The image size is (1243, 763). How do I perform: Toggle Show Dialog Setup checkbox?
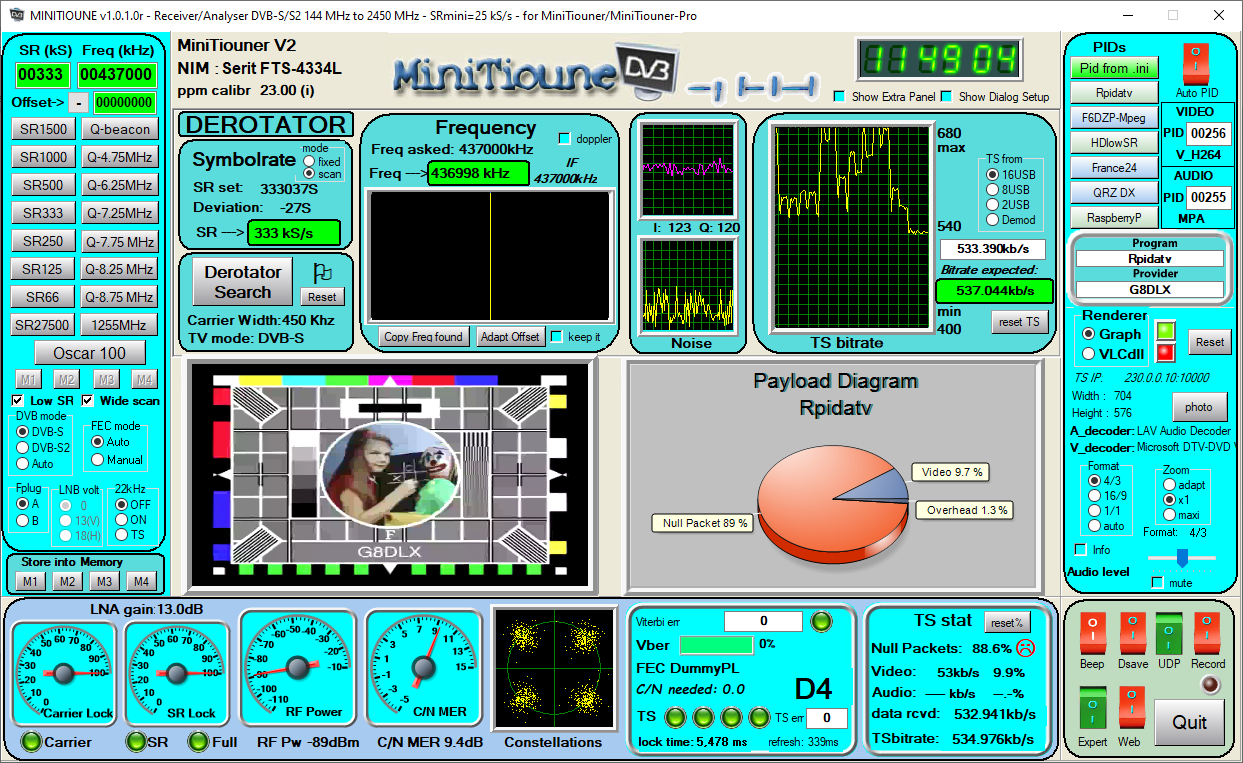(946, 96)
